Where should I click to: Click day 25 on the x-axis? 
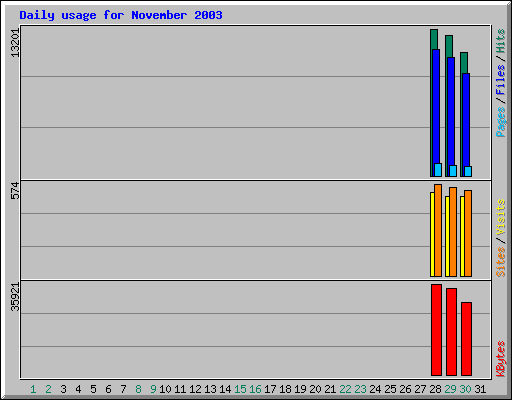pyautogui.click(x=390, y=389)
